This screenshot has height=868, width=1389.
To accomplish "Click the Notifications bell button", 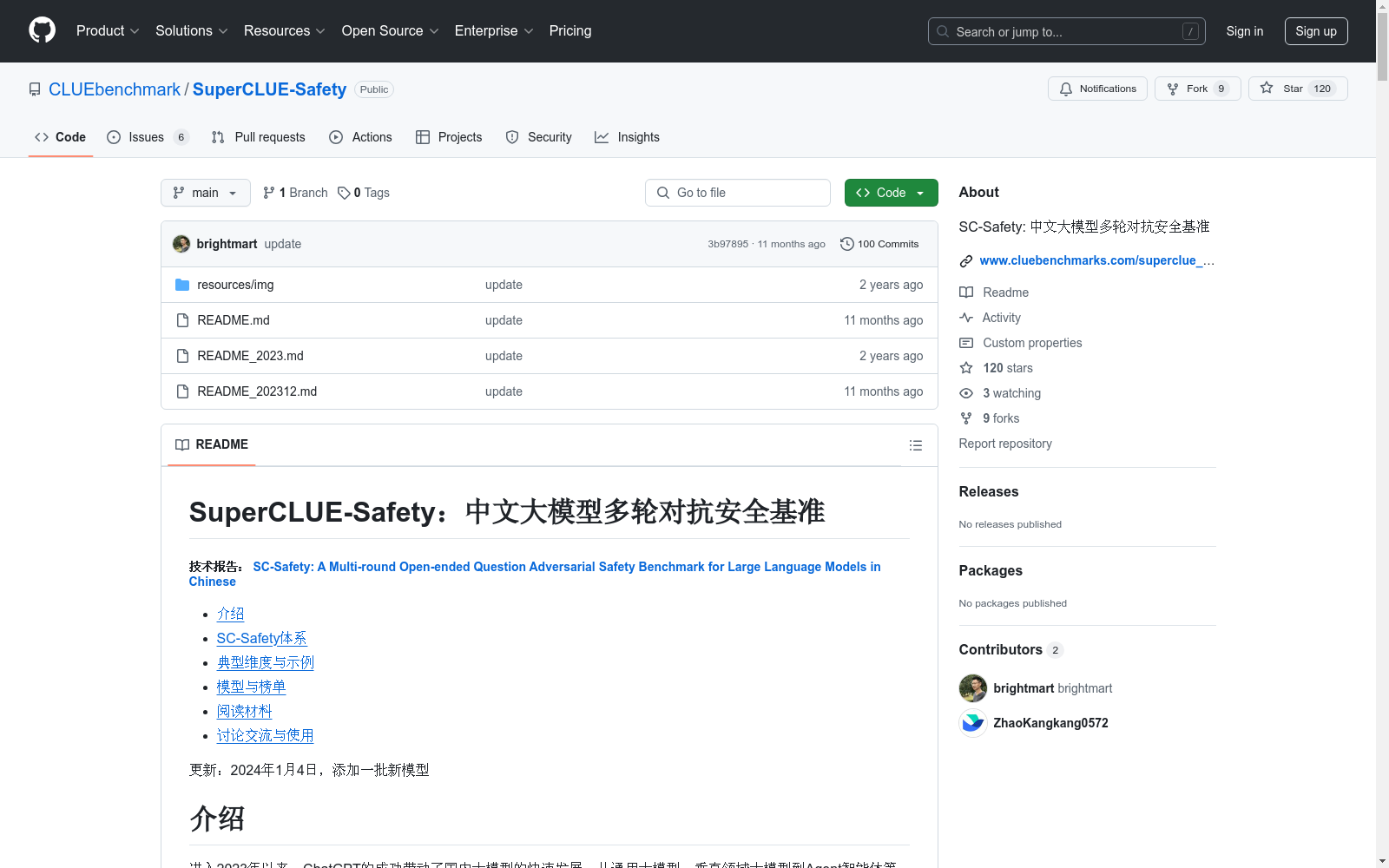I will coord(1097,89).
